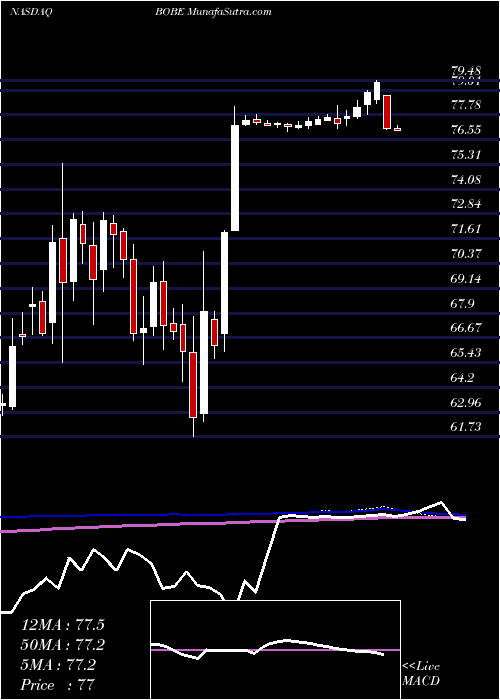Click the 76.55 price axis label
This screenshot has width=500, height=700.
pos(466,130)
